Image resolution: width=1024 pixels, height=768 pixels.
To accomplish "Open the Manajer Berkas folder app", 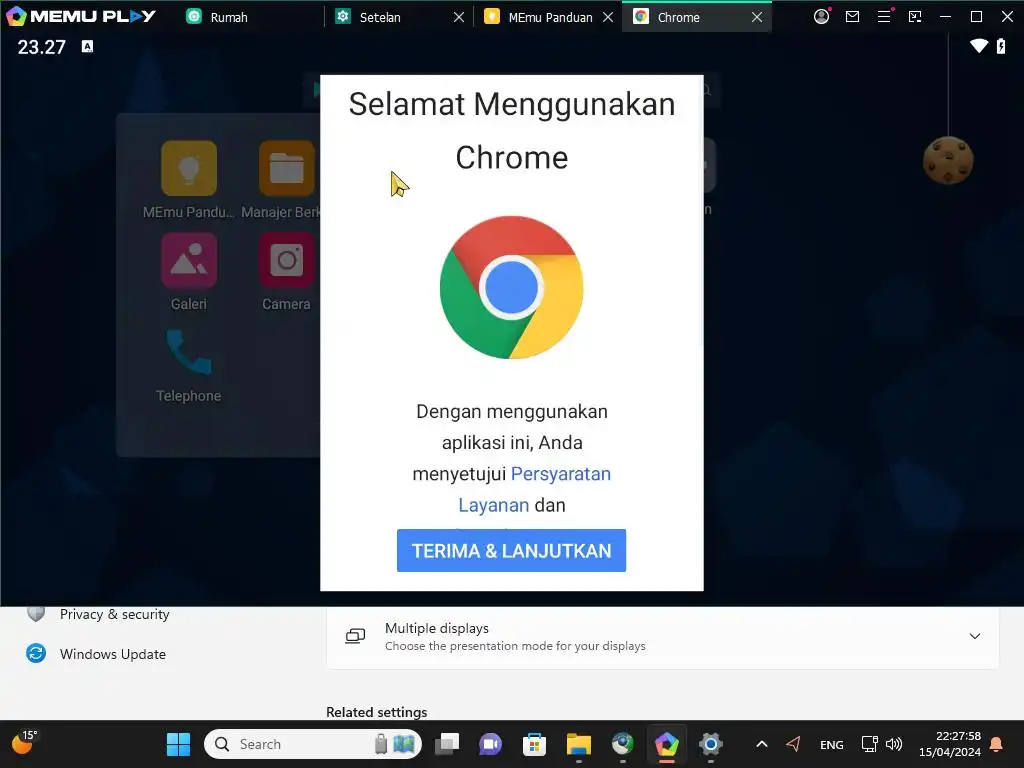I will (x=287, y=168).
